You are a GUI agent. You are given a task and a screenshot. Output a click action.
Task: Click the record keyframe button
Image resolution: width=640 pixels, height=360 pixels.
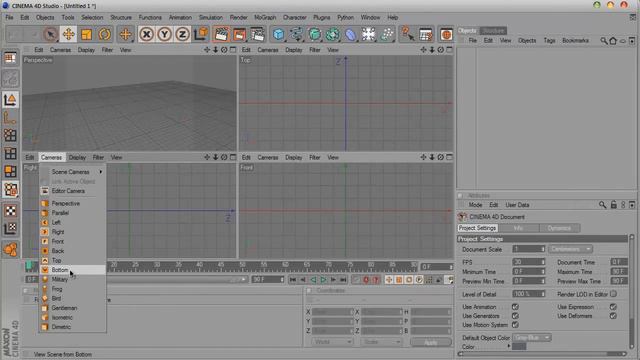coord(366,280)
